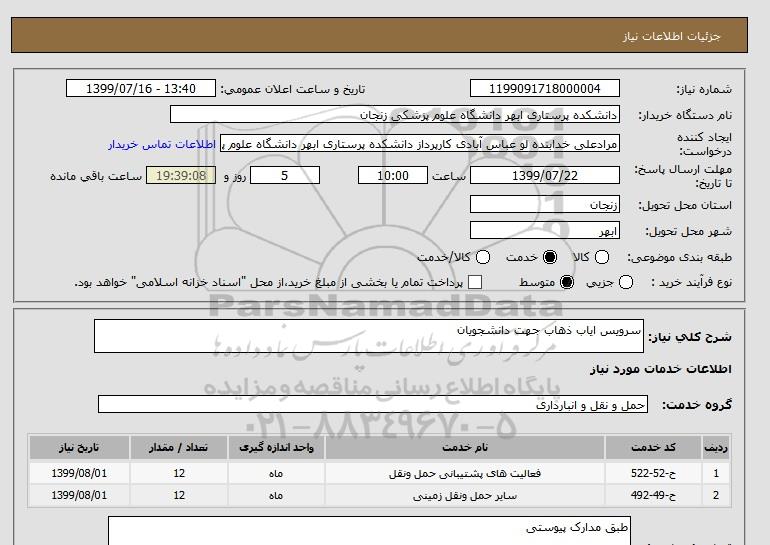Screen dimensions: 770x545
Task: Click the سایر حمل ونقل زمینی cell
Action: pos(465,495)
